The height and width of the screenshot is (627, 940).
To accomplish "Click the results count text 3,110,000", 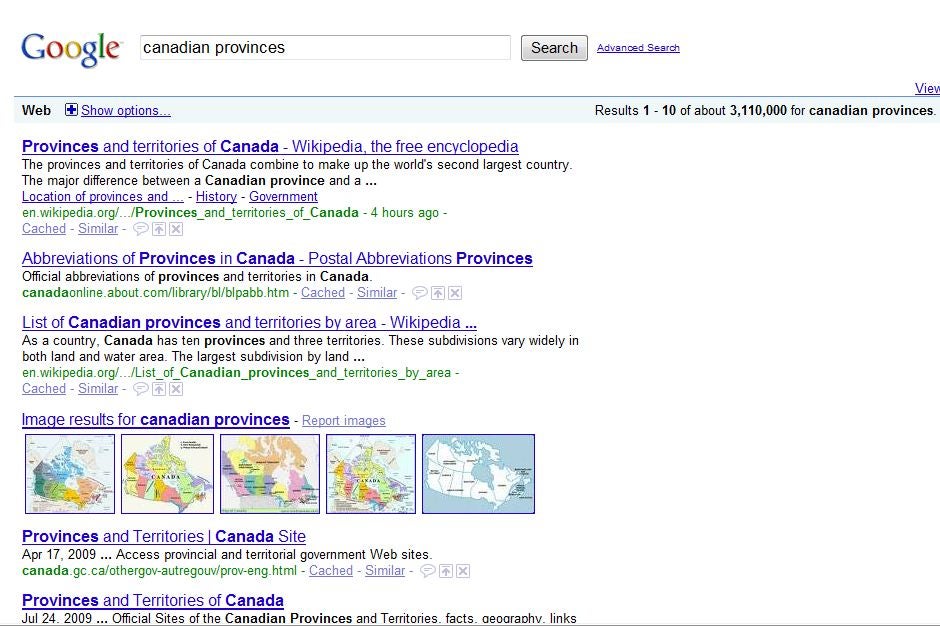I will point(758,110).
